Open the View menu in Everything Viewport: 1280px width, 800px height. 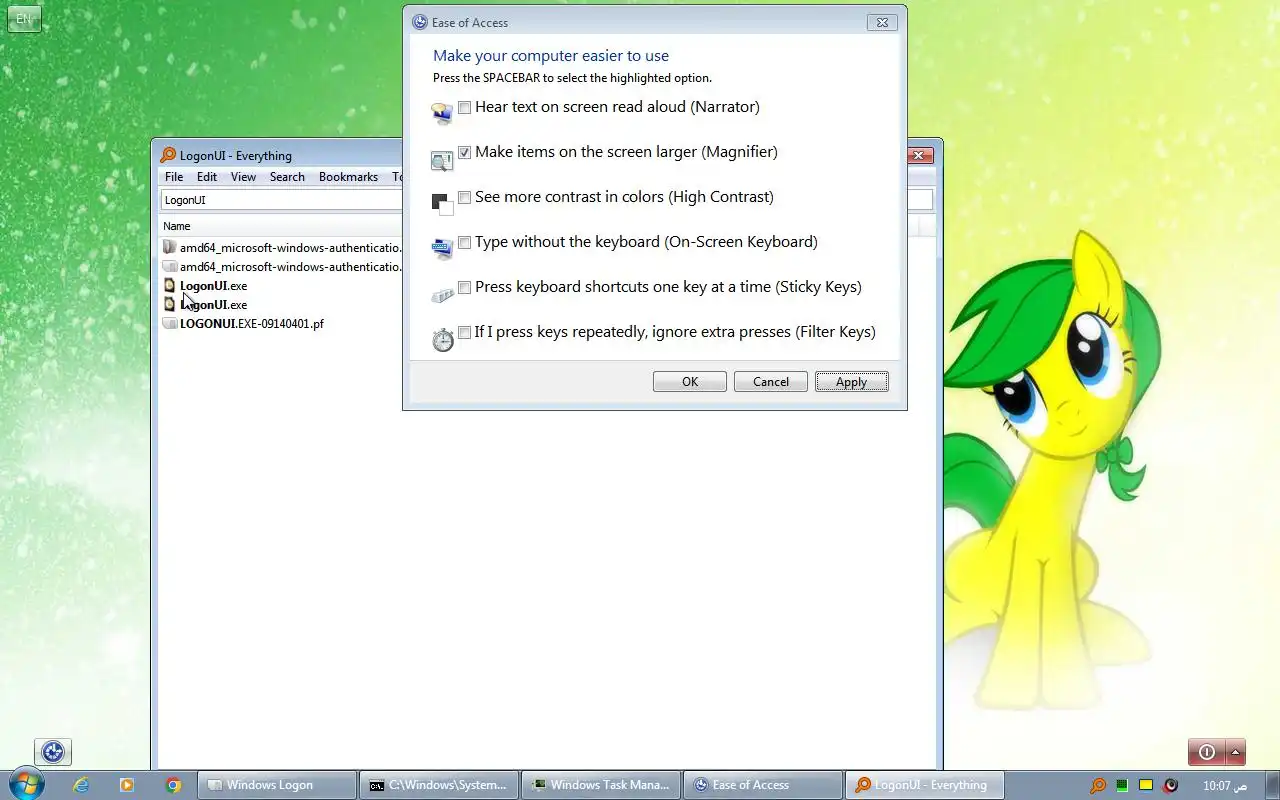244,177
